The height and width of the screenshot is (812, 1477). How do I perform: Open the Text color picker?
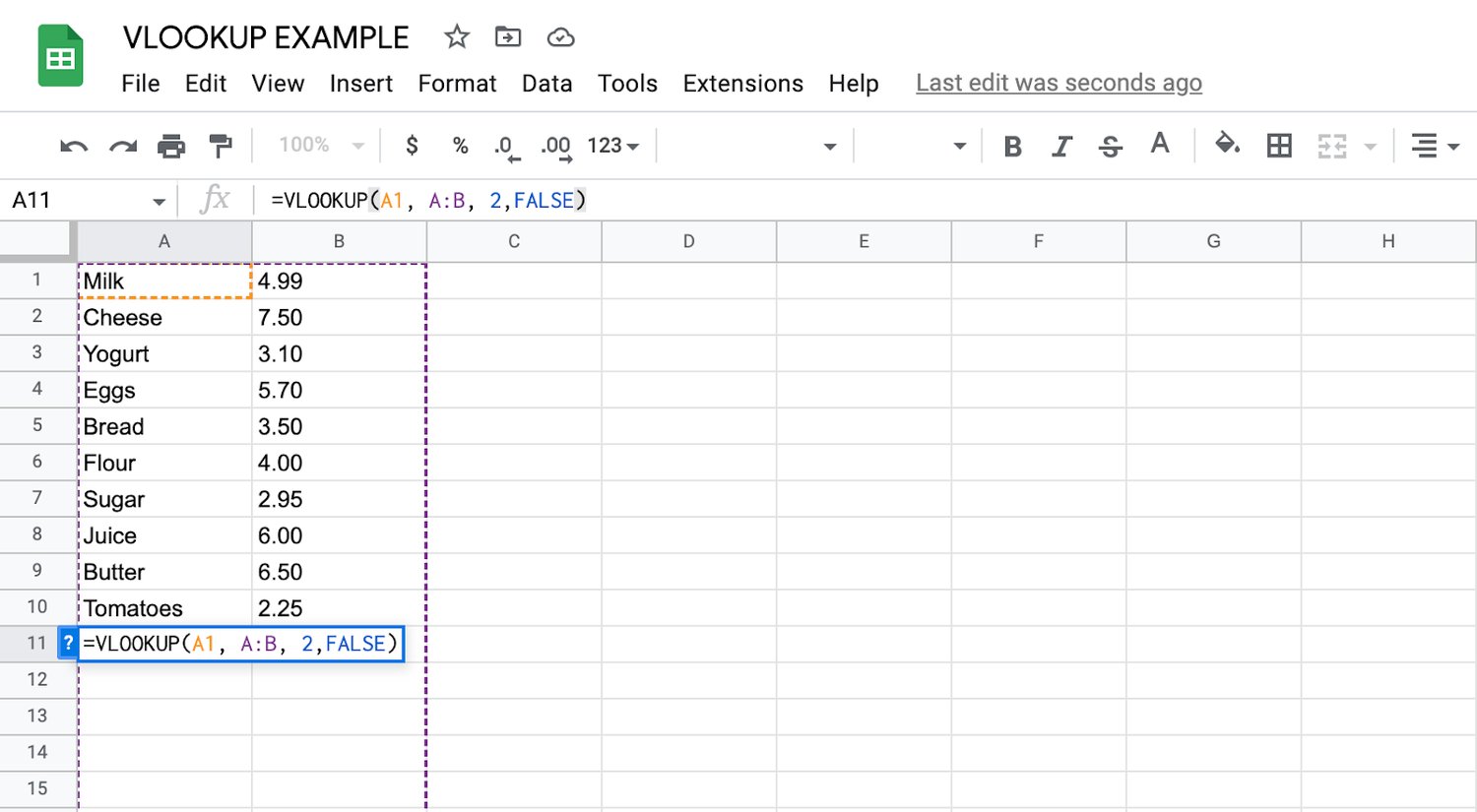[1160, 145]
